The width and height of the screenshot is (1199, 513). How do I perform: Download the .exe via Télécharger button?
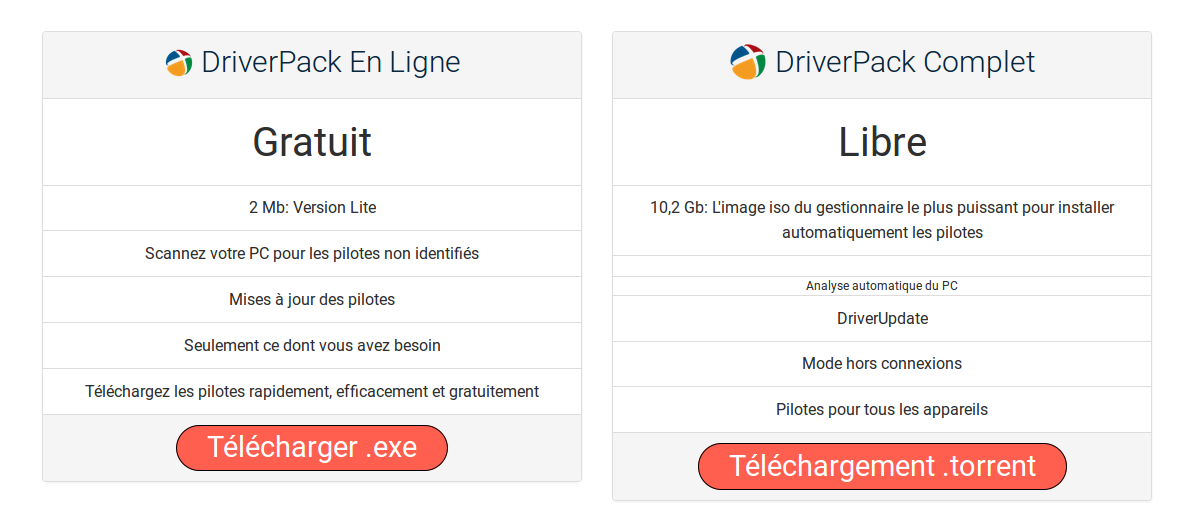pyautogui.click(x=312, y=447)
